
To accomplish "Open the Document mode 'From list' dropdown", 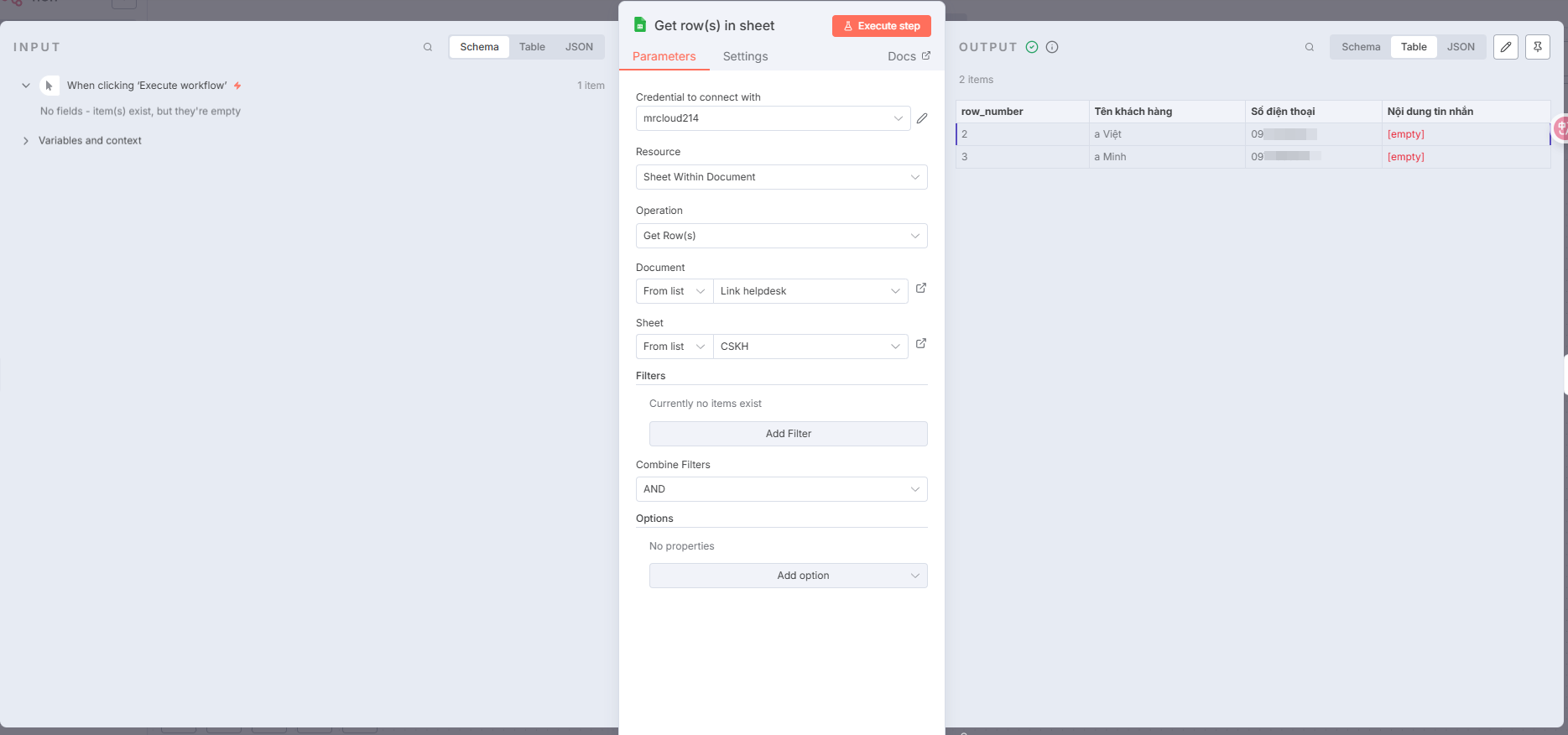I will [x=674, y=291].
